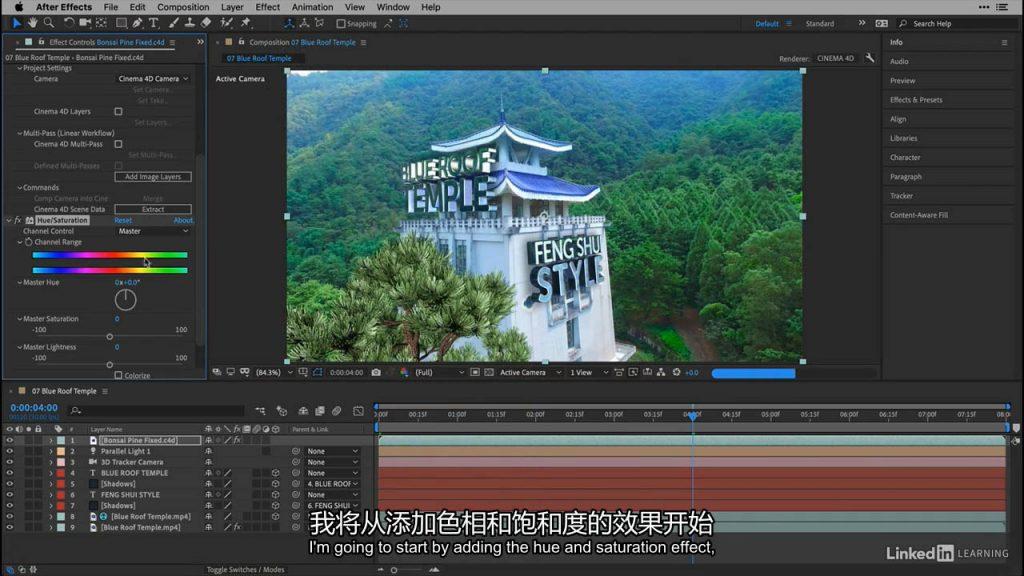Hide the Parallel Light 1 layer
The width and height of the screenshot is (1024, 576).
point(9,451)
